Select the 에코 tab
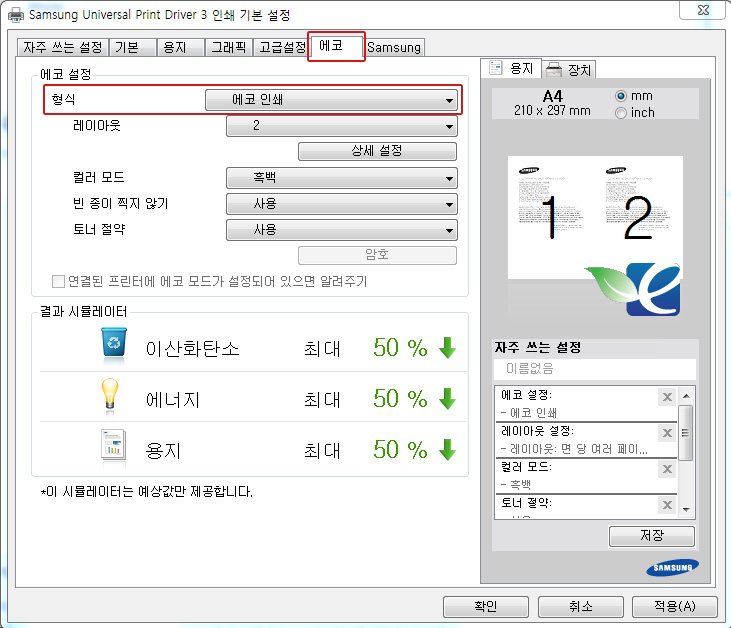This screenshot has width=731, height=628. (x=336, y=46)
